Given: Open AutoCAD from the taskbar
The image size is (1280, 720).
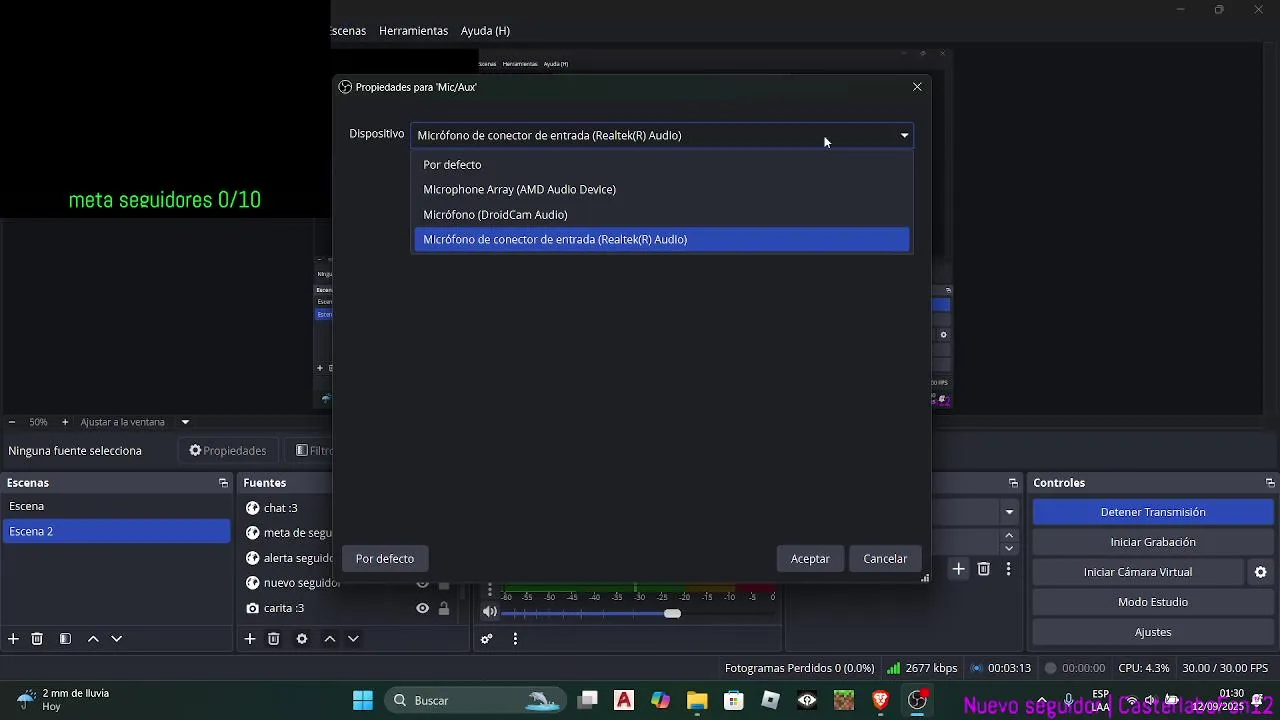Looking at the screenshot, I should pos(624,700).
